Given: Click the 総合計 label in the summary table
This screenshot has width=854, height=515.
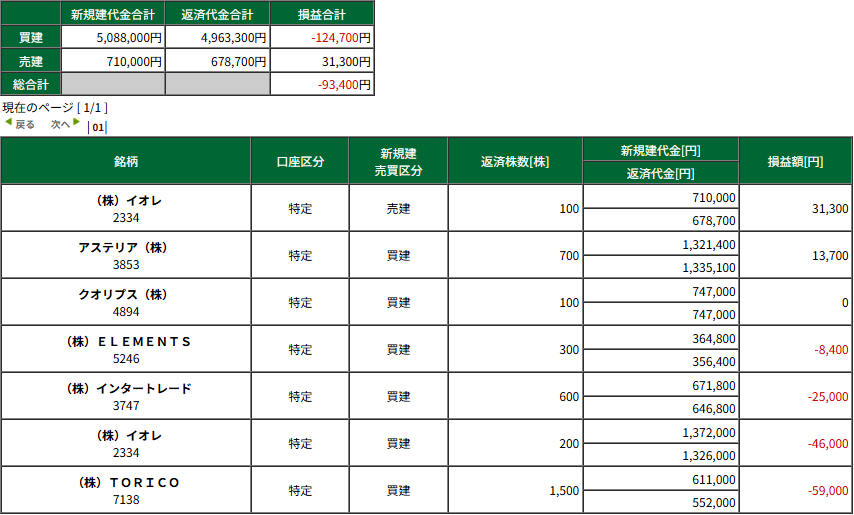Looking at the screenshot, I should tap(31, 84).
